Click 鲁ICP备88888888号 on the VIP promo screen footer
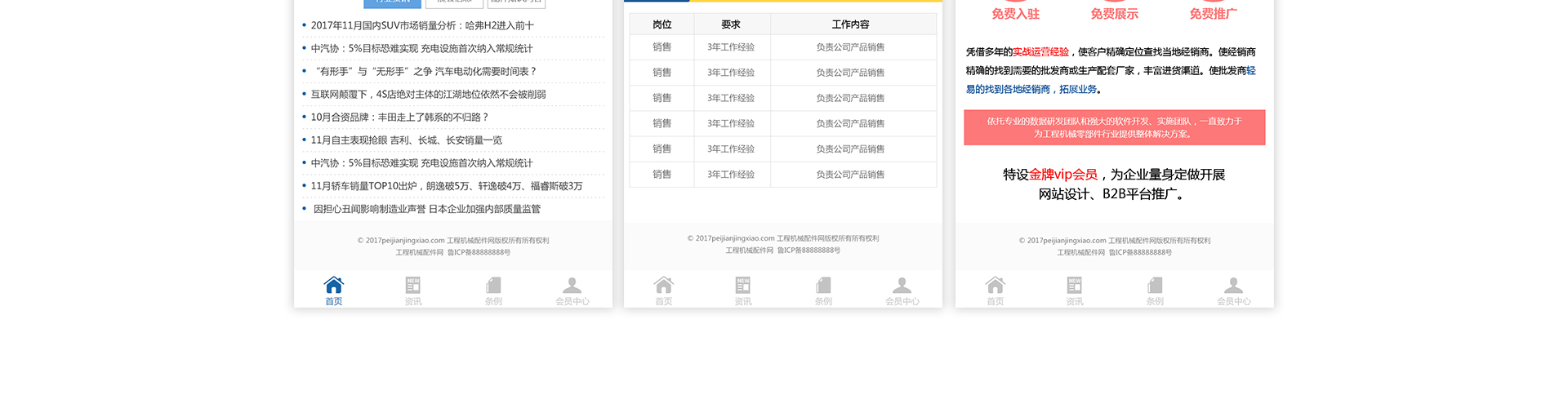The height and width of the screenshot is (408, 1568). [1140, 252]
